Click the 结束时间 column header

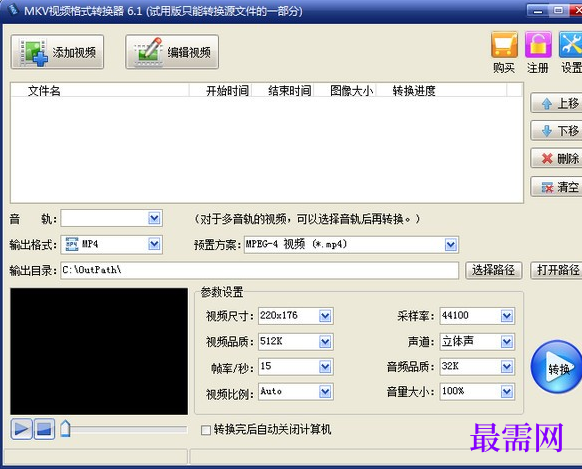tap(283, 90)
